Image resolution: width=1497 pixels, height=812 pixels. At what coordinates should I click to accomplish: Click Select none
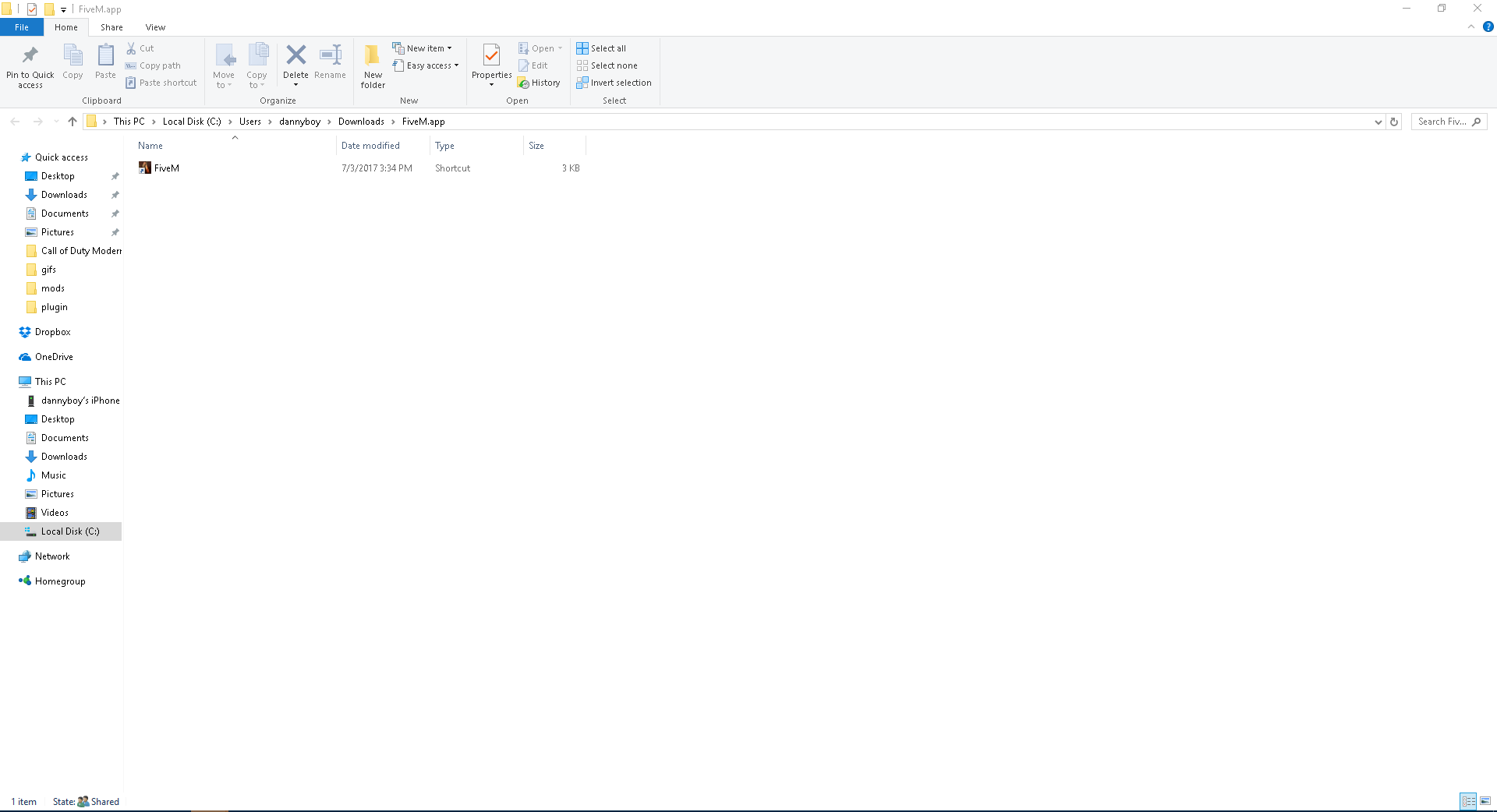(607, 65)
